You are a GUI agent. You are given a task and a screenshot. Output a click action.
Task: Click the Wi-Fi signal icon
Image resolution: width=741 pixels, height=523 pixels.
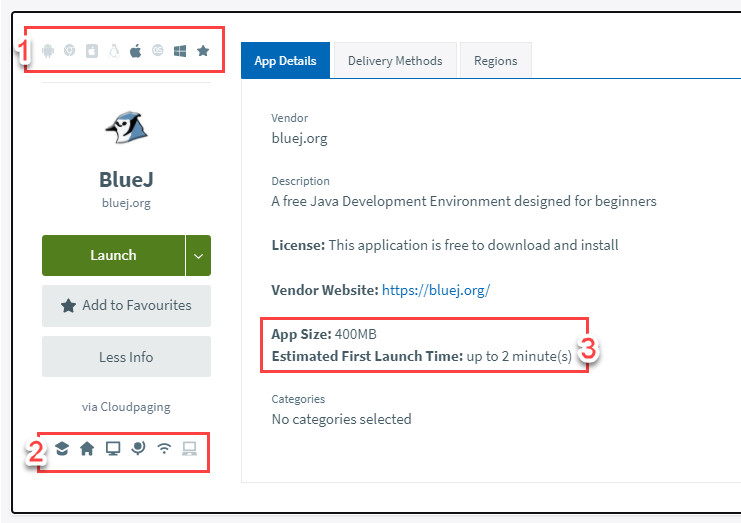[x=164, y=449]
